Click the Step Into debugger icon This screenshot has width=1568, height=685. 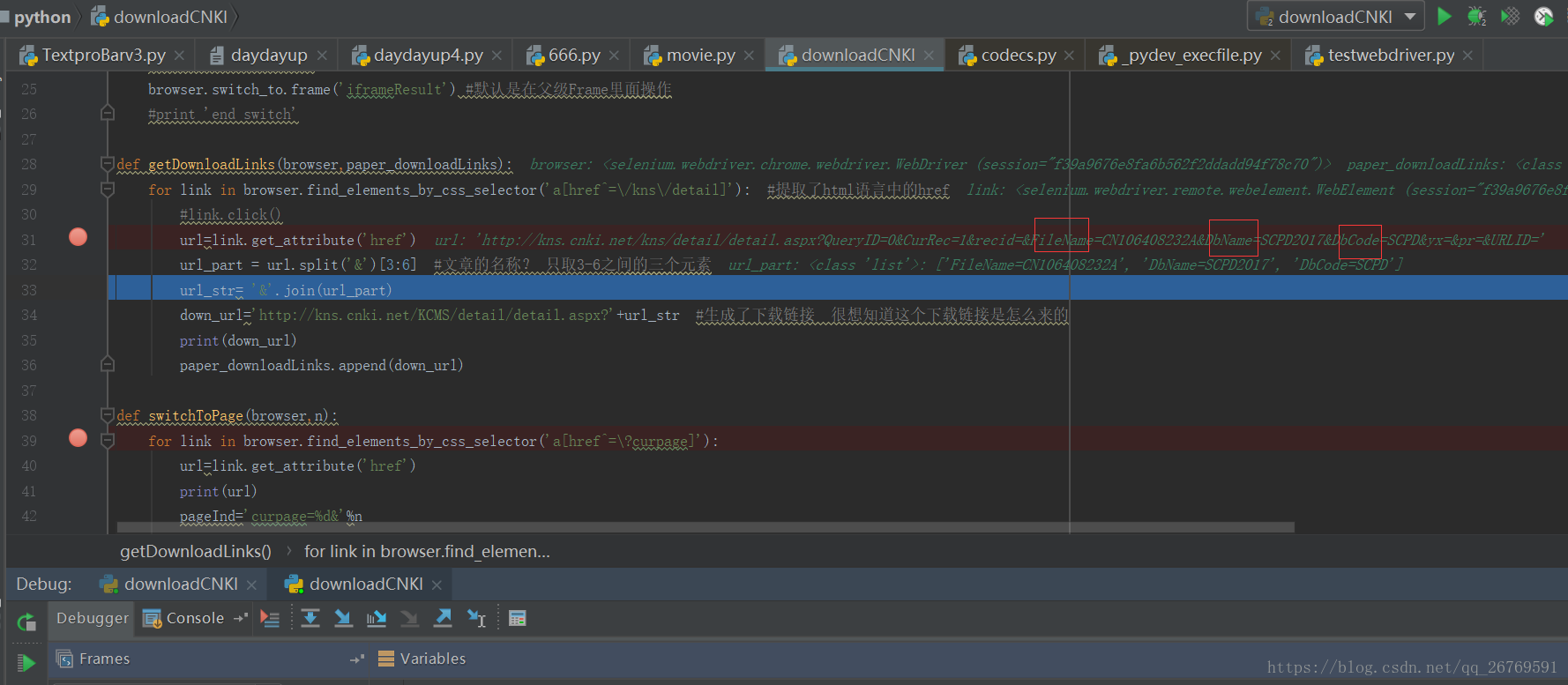343,619
